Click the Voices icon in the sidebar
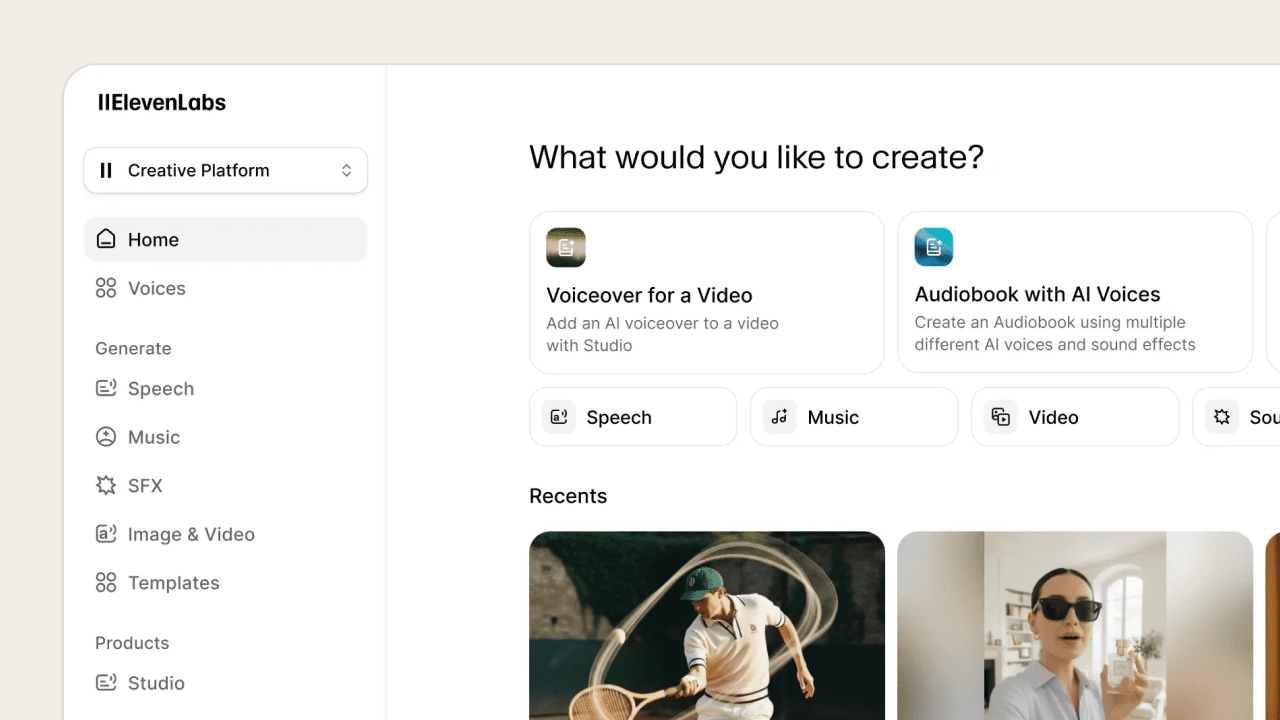Image resolution: width=1280 pixels, height=720 pixels. click(106, 288)
